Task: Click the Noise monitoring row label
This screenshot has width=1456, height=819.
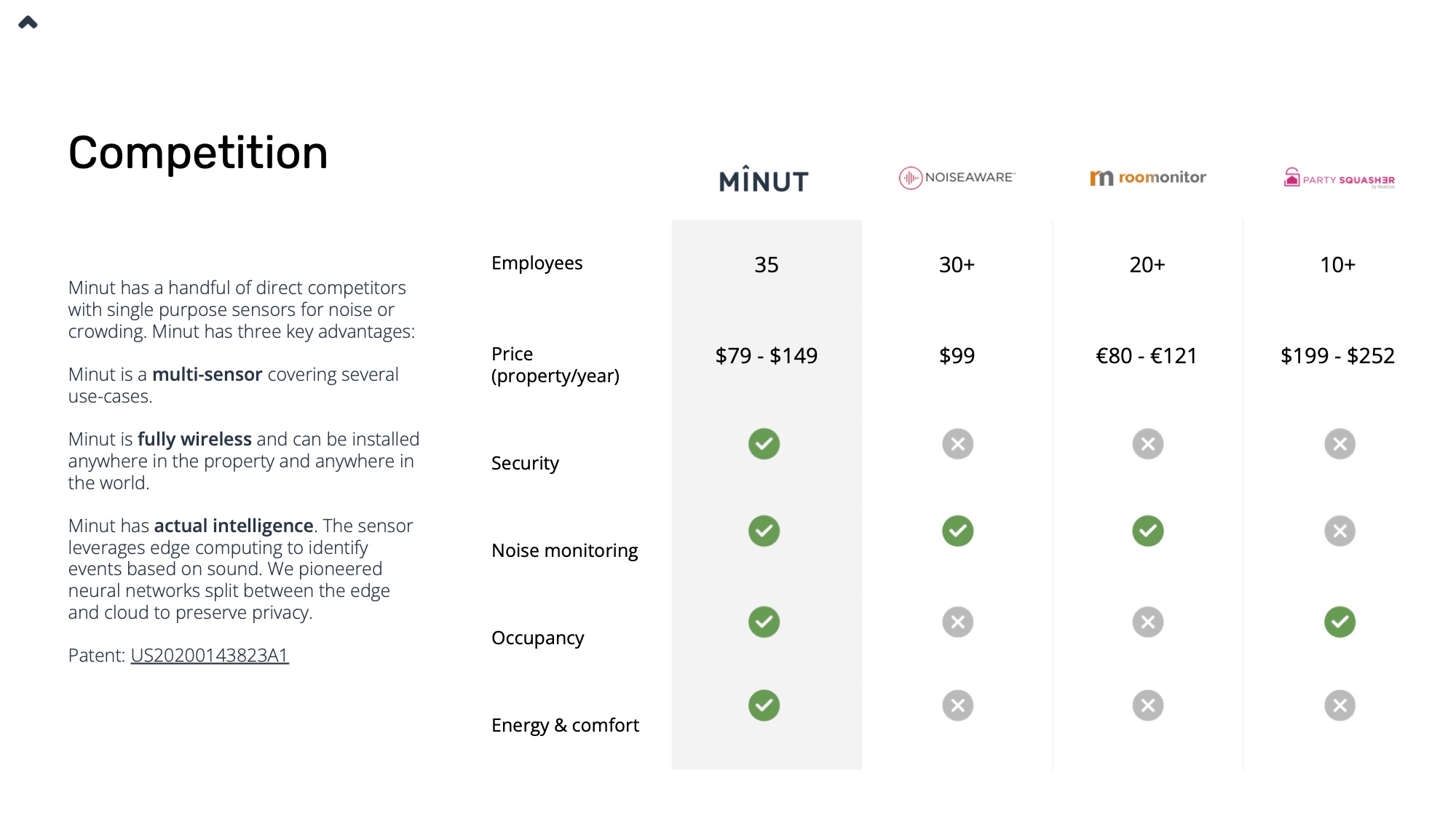Action: [x=564, y=550]
